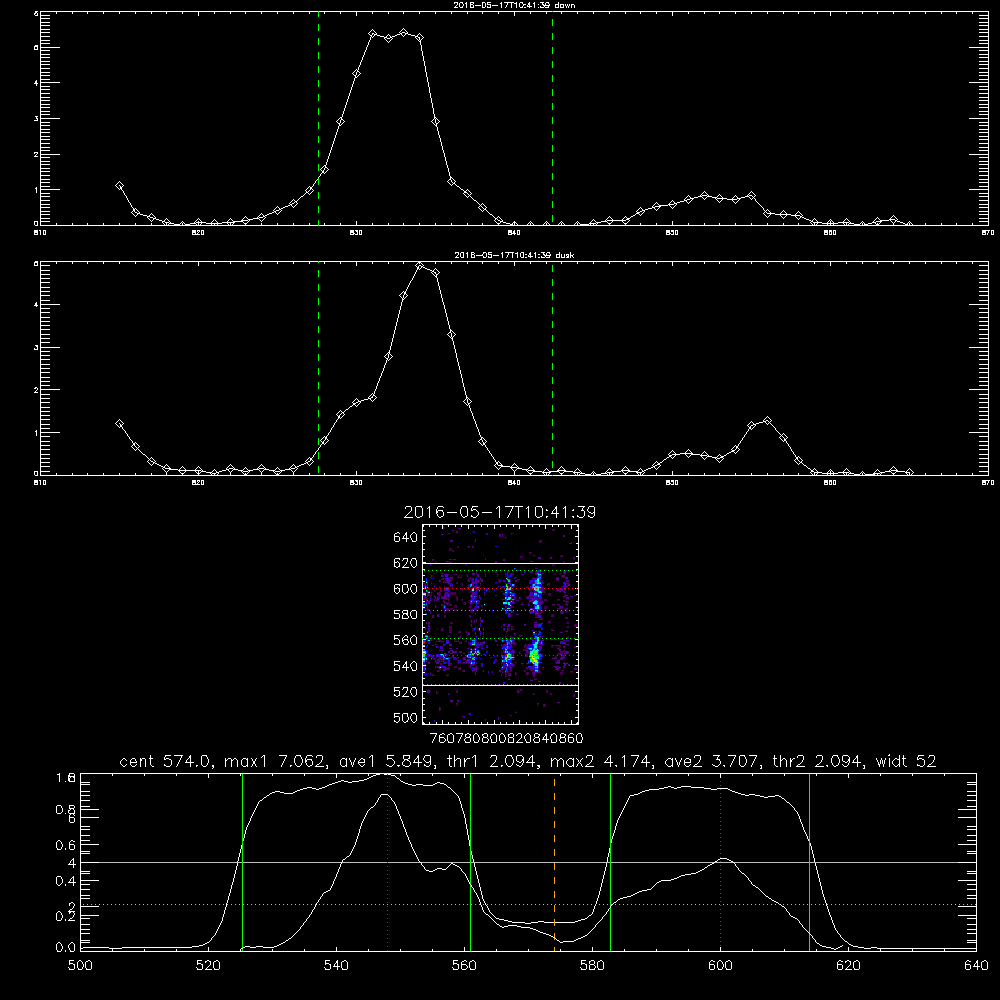Click the x-axis numbers below the heatmap
The width and height of the screenshot is (1000, 1000).
click(506, 739)
